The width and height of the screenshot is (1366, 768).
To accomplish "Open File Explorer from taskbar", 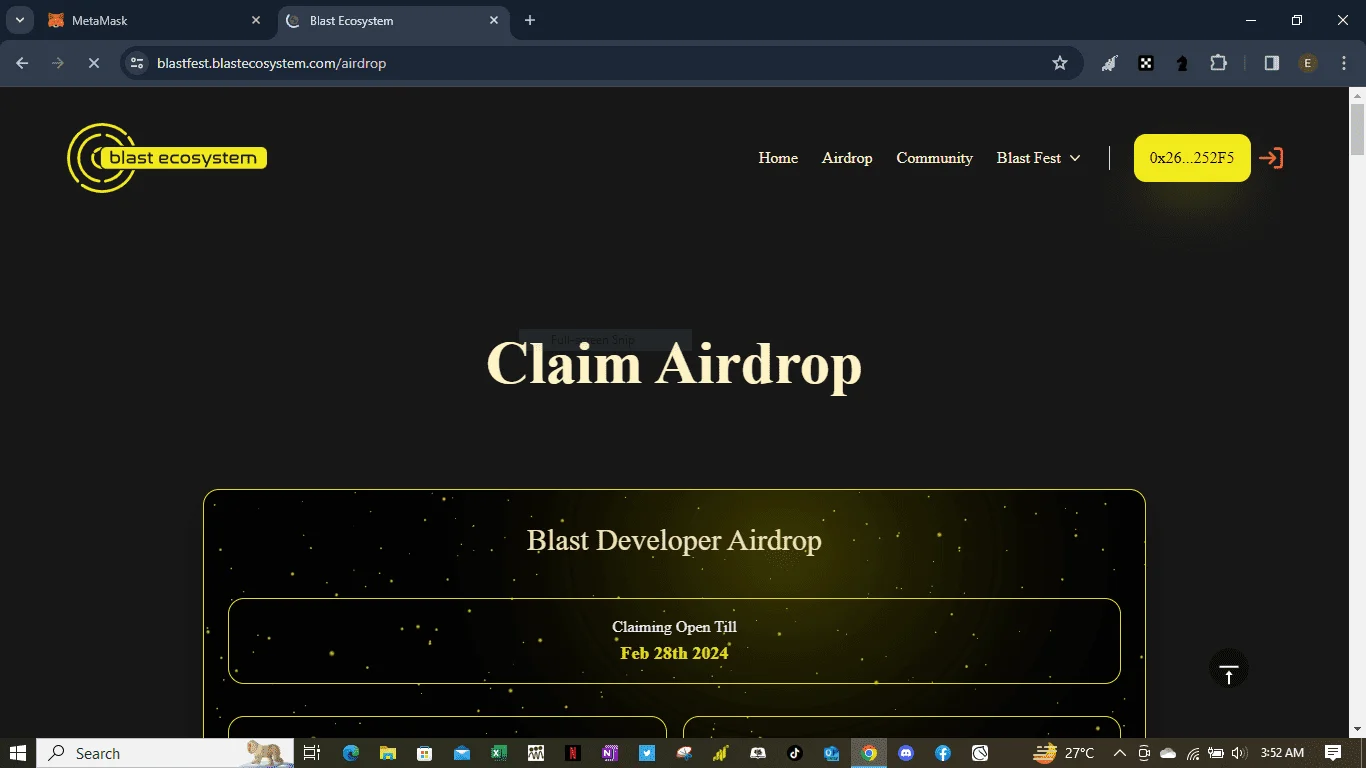I will (388, 753).
